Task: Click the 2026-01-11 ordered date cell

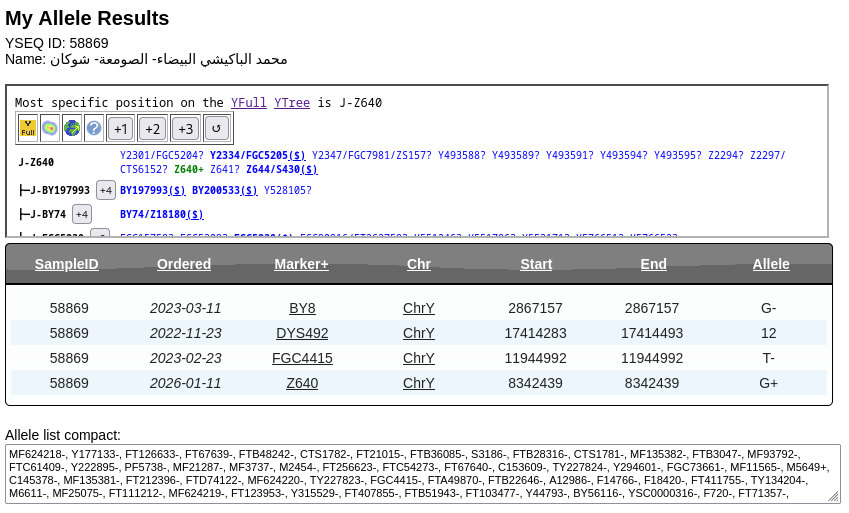Action: 186,383
